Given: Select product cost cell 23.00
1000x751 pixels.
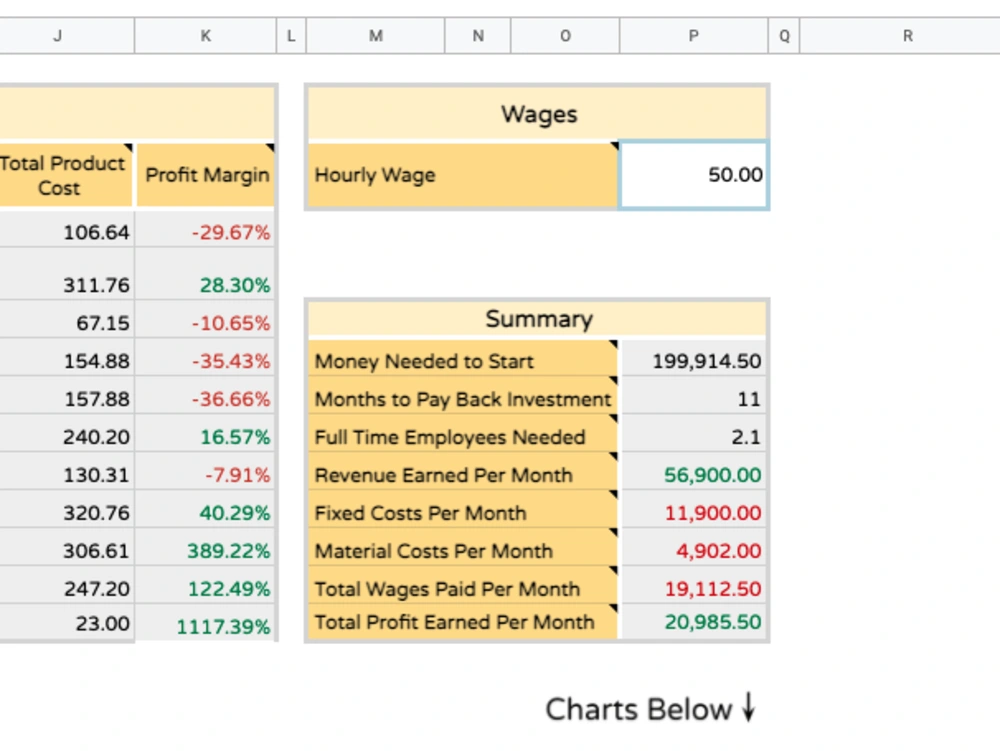Looking at the screenshot, I should pyautogui.click(x=66, y=623).
